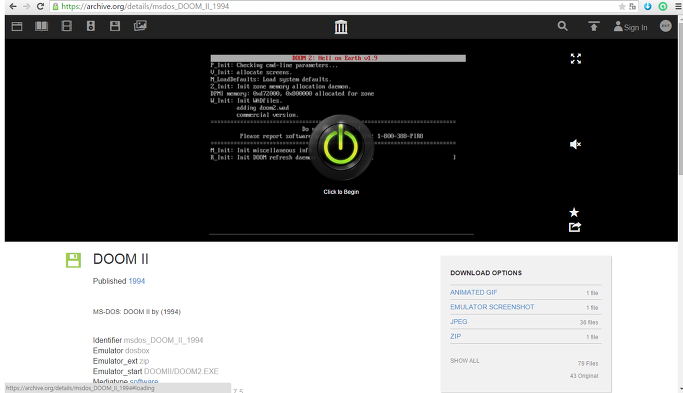The width and height of the screenshot is (683, 393).
Task: Open the Images section icon
Action: click(x=140, y=26)
